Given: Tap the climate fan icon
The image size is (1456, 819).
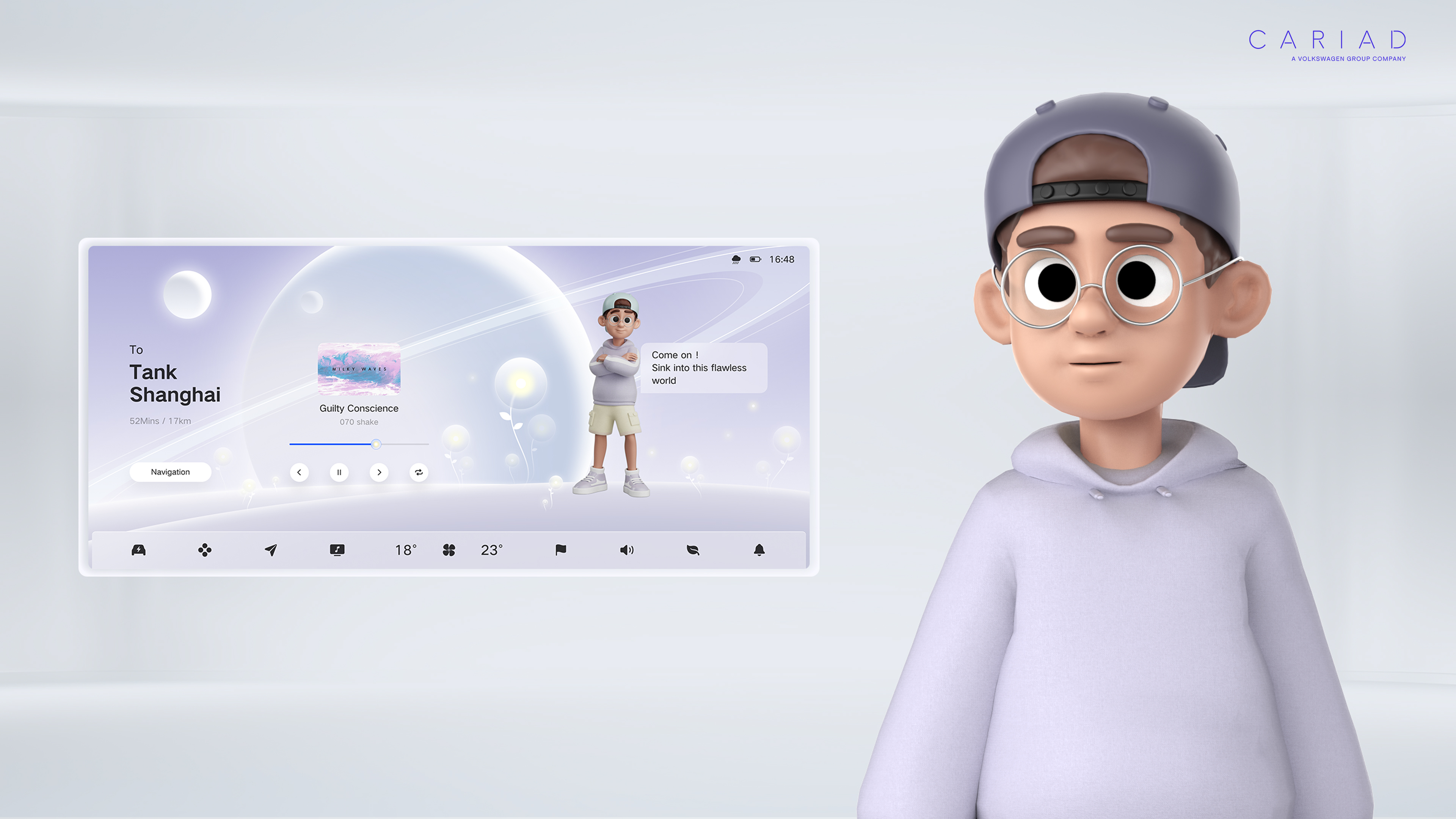Looking at the screenshot, I should point(449,550).
